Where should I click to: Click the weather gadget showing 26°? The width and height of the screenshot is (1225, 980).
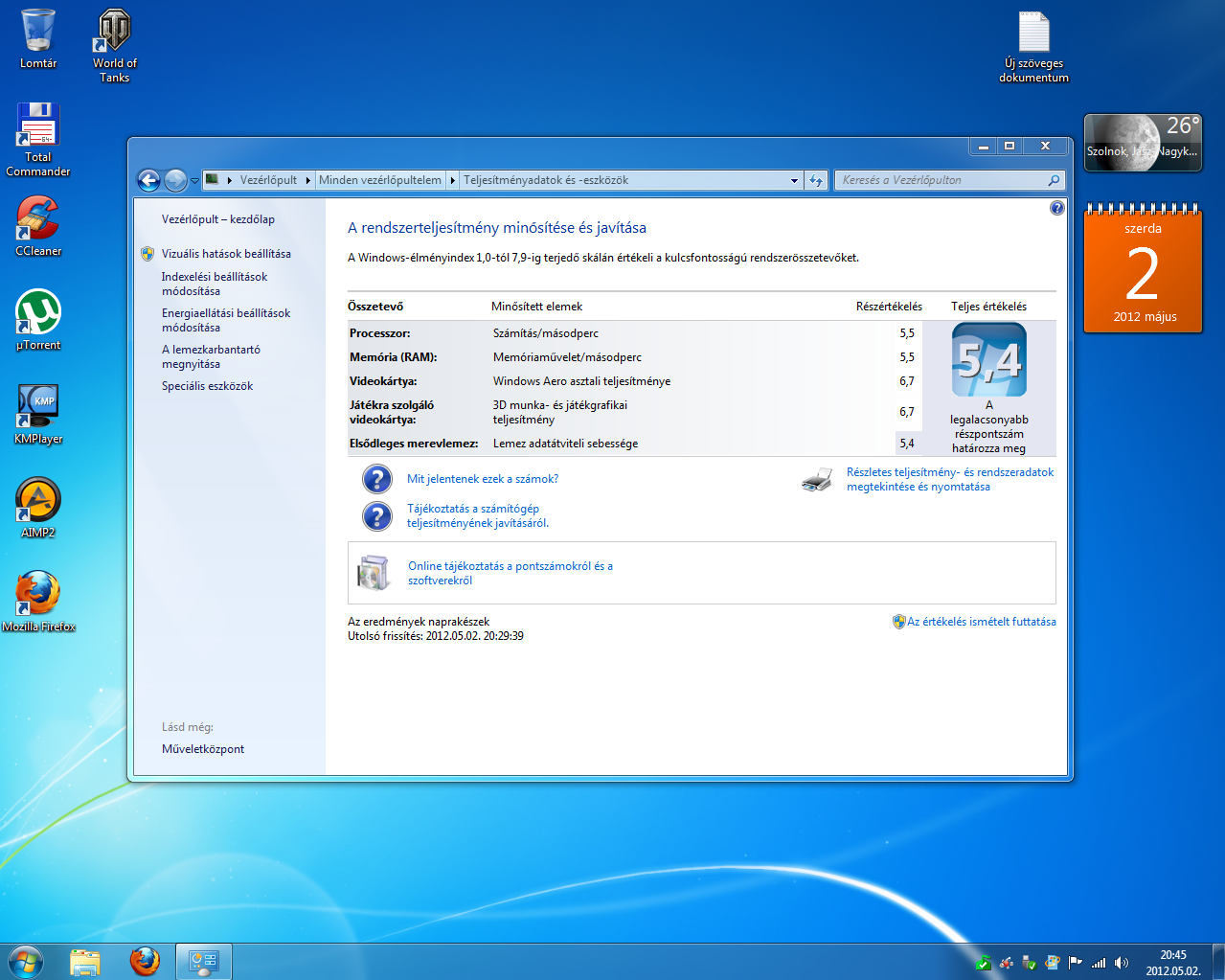pos(1143,143)
